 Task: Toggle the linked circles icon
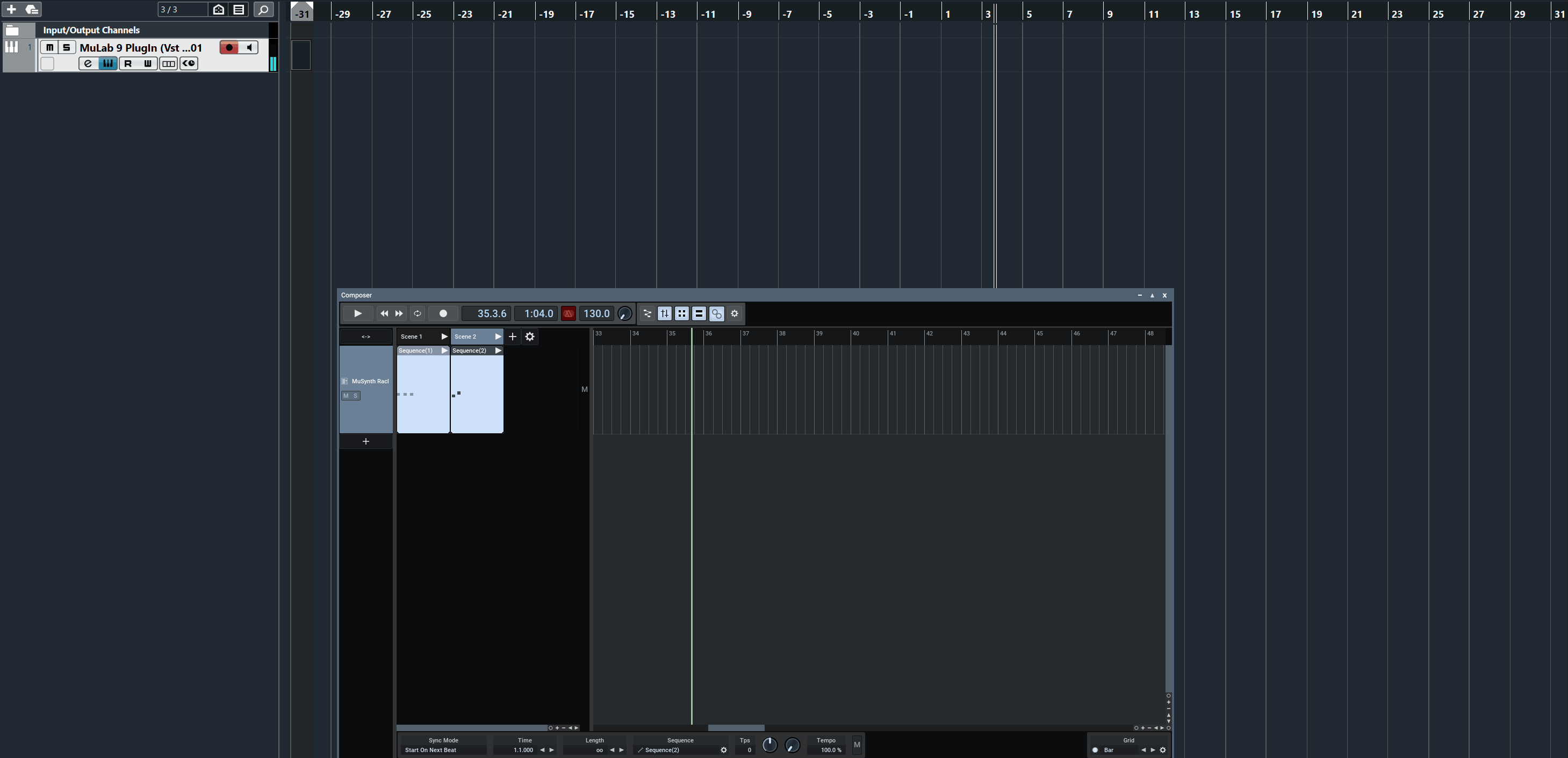point(717,313)
